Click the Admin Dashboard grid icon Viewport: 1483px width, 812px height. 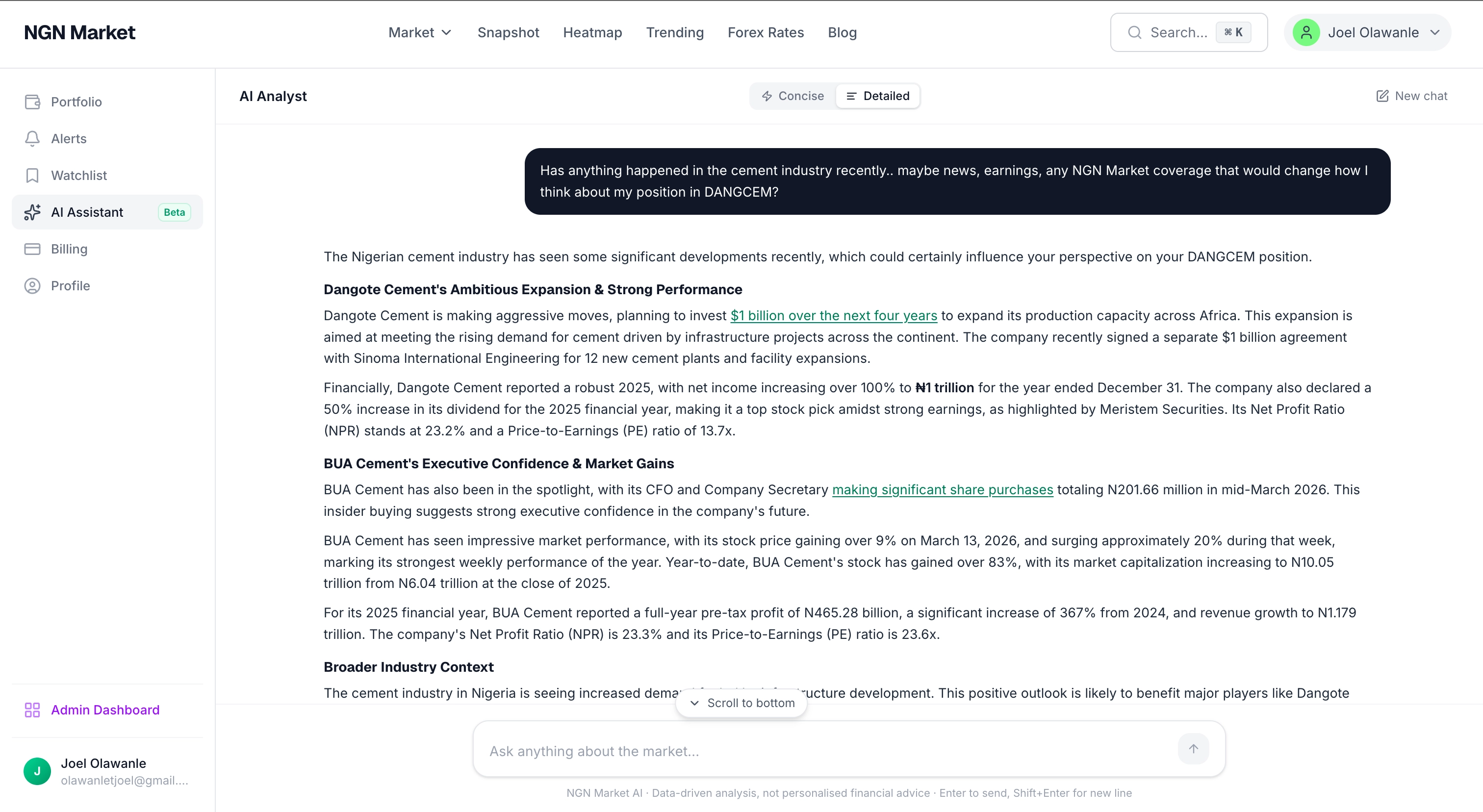(32, 710)
